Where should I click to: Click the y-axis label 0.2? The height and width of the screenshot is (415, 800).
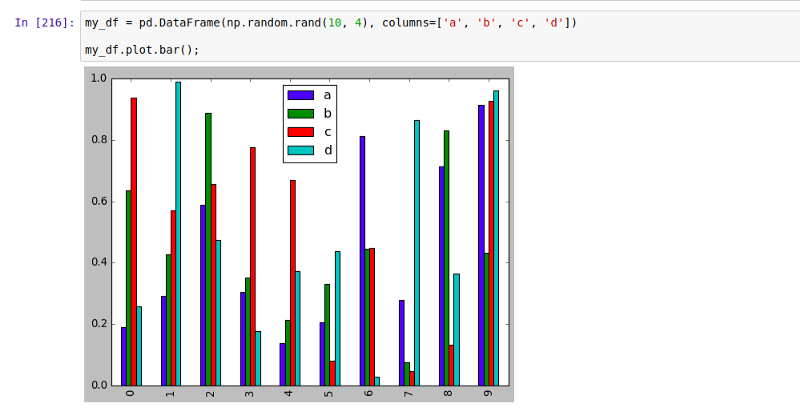[x=98, y=324]
